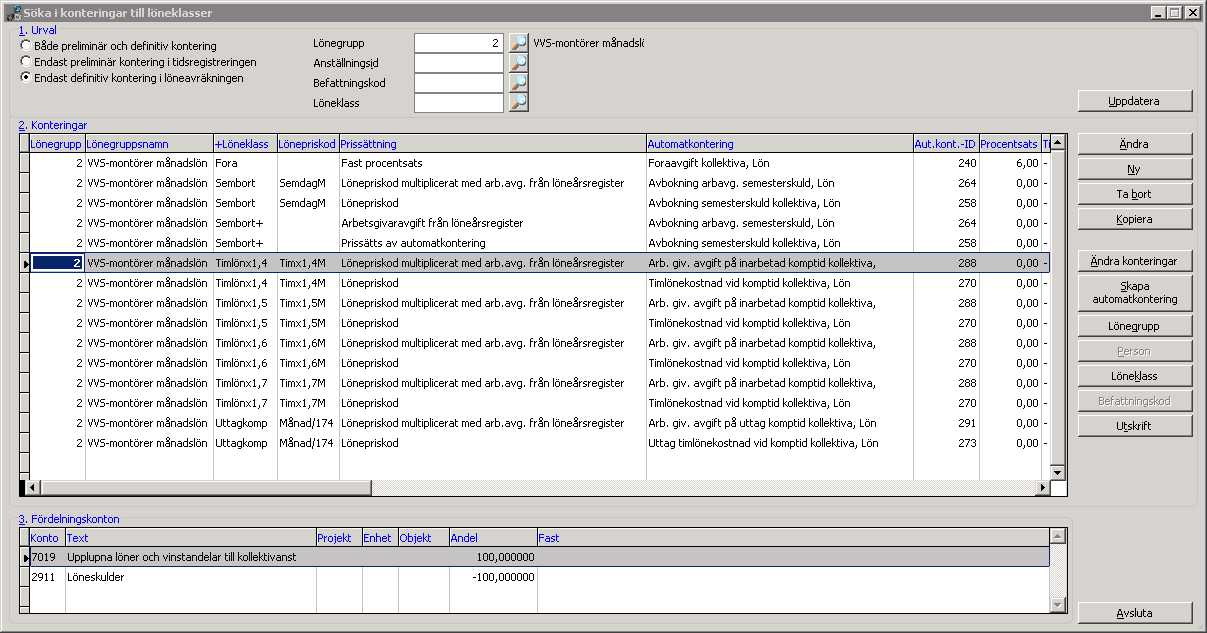
Task: Click the Kopiera button
Action: pyautogui.click(x=1135, y=219)
